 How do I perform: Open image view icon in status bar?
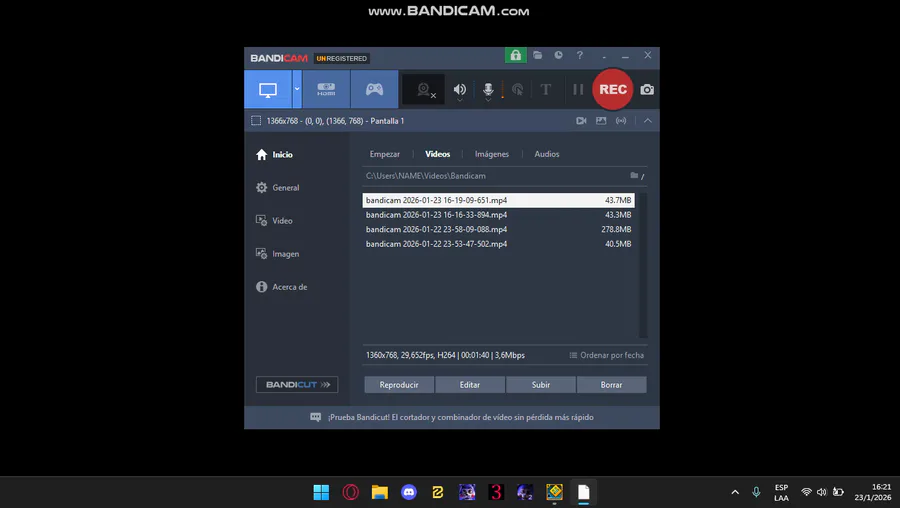601,121
